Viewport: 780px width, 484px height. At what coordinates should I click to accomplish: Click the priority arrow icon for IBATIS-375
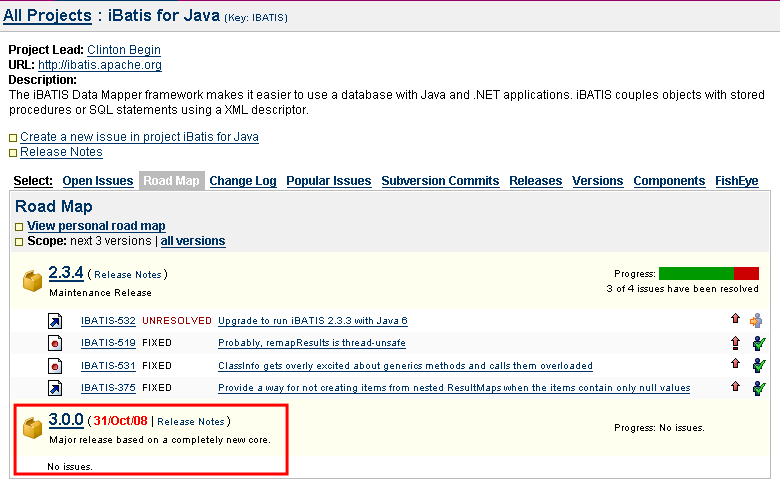coord(735,386)
